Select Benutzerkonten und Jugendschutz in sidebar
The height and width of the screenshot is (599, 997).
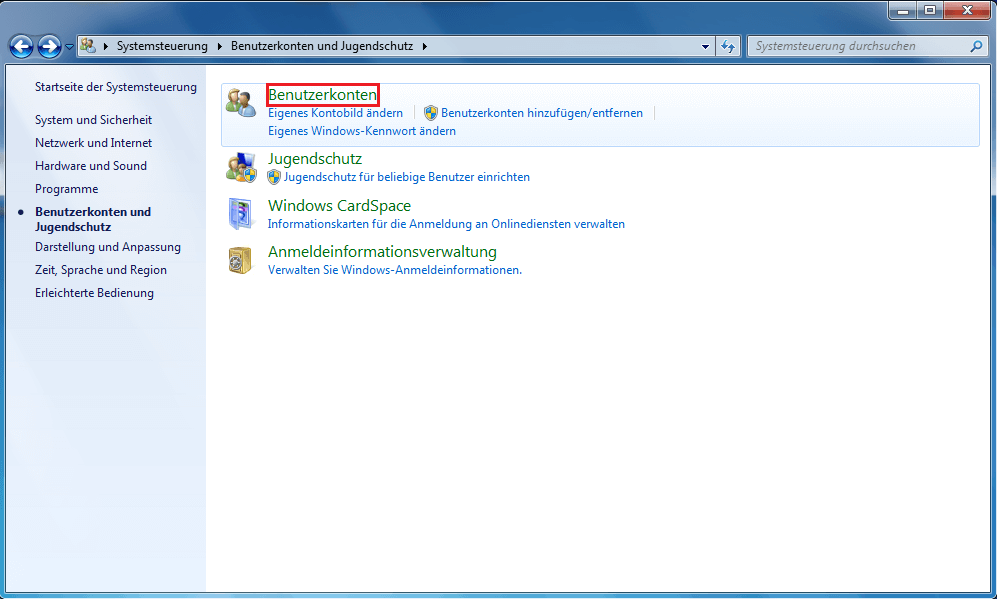(x=93, y=219)
